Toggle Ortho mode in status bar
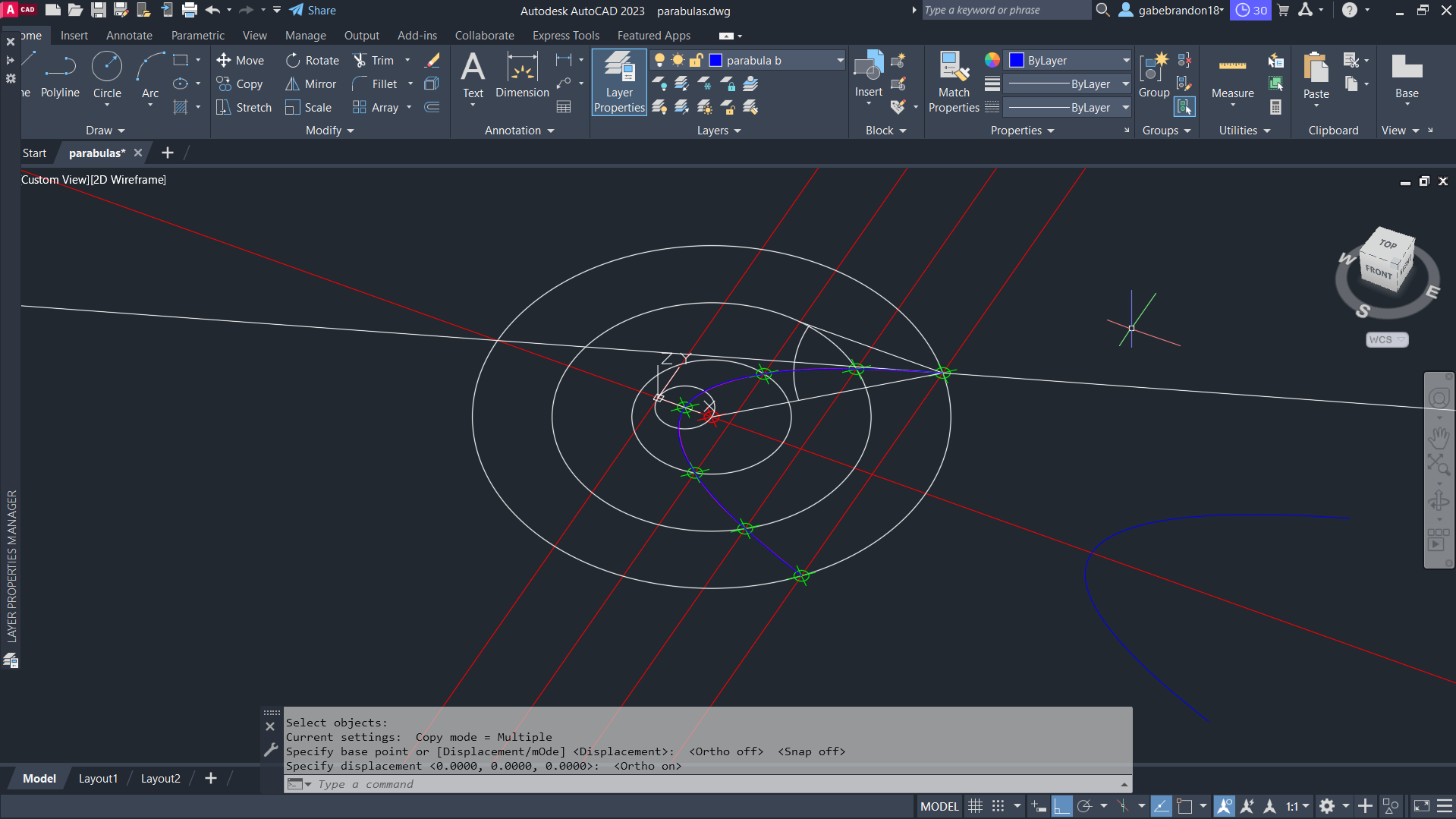The width and height of the screenshot is (1456, 819). pyautogui.click(x=1062, y=806)
